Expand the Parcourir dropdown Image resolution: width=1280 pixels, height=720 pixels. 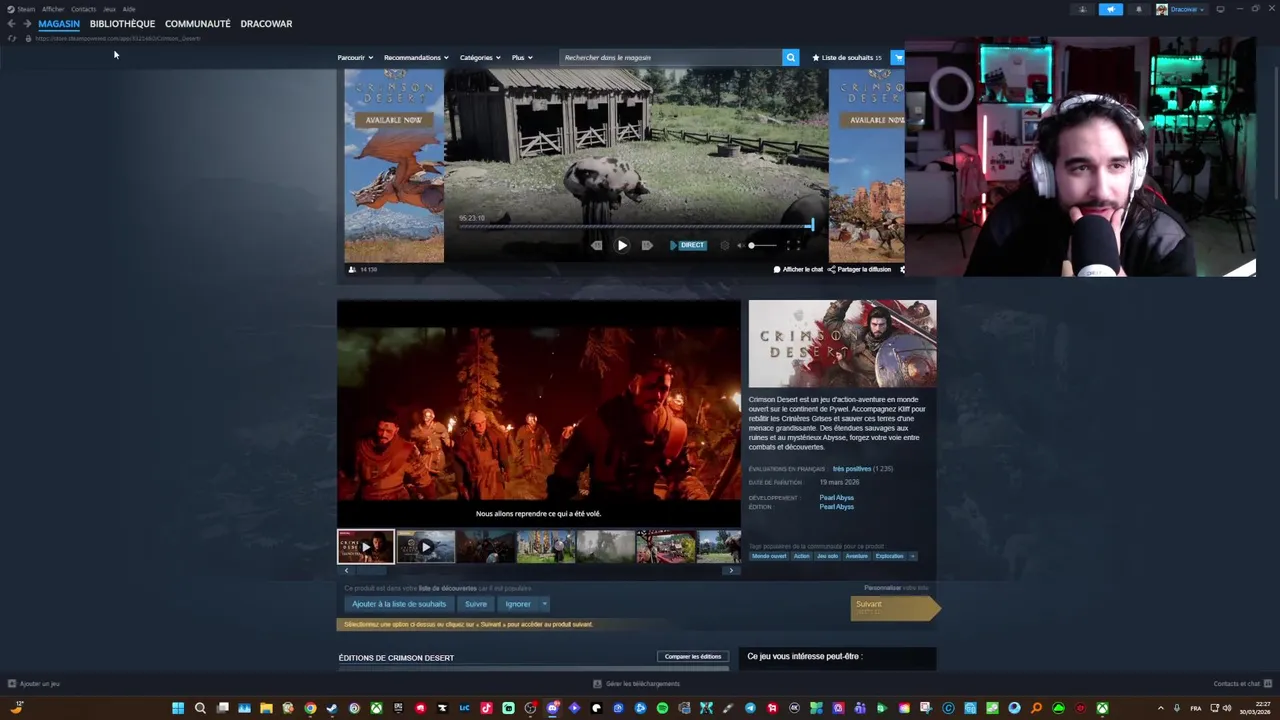[x=355, y=57]
